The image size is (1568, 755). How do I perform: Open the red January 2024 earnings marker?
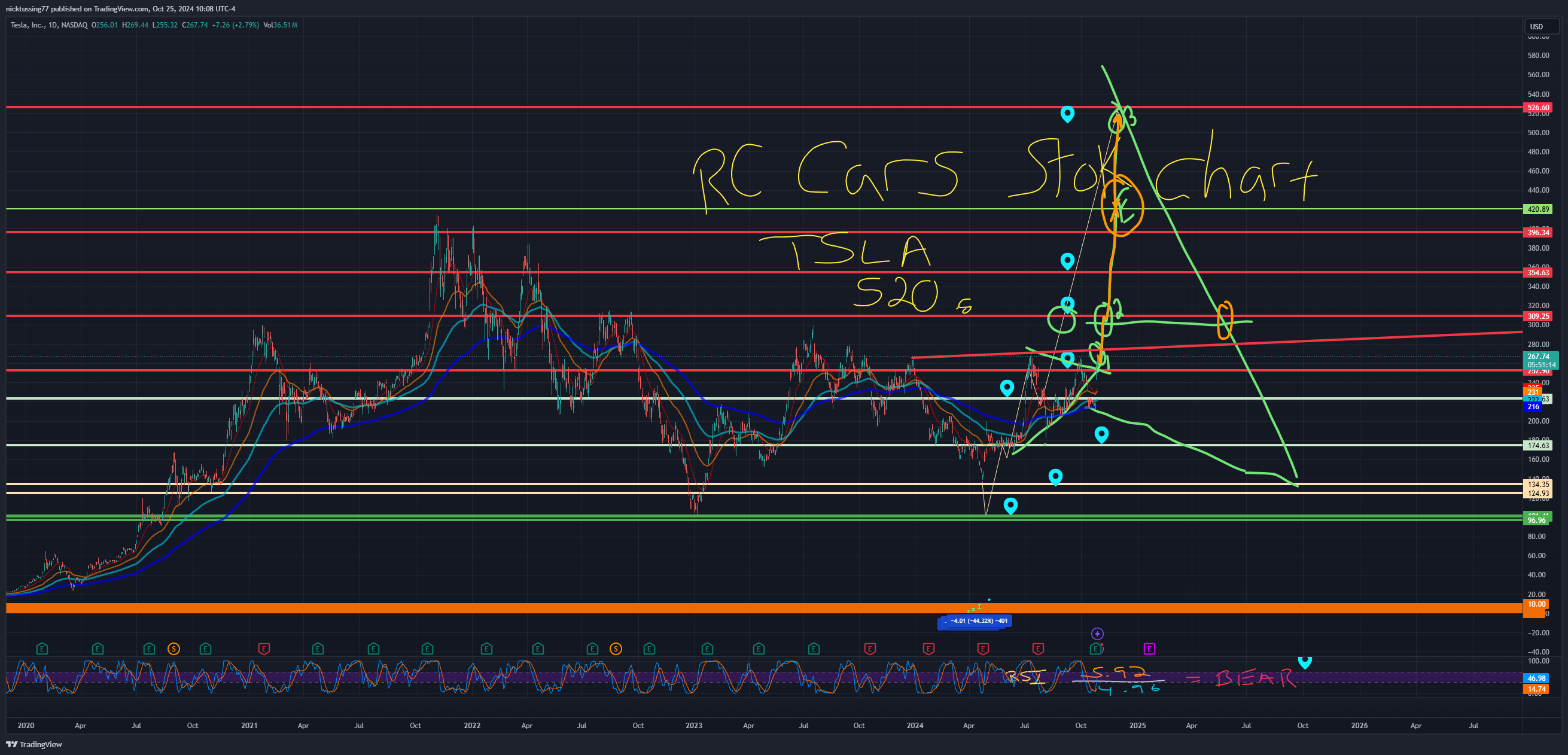pos(928,649)
